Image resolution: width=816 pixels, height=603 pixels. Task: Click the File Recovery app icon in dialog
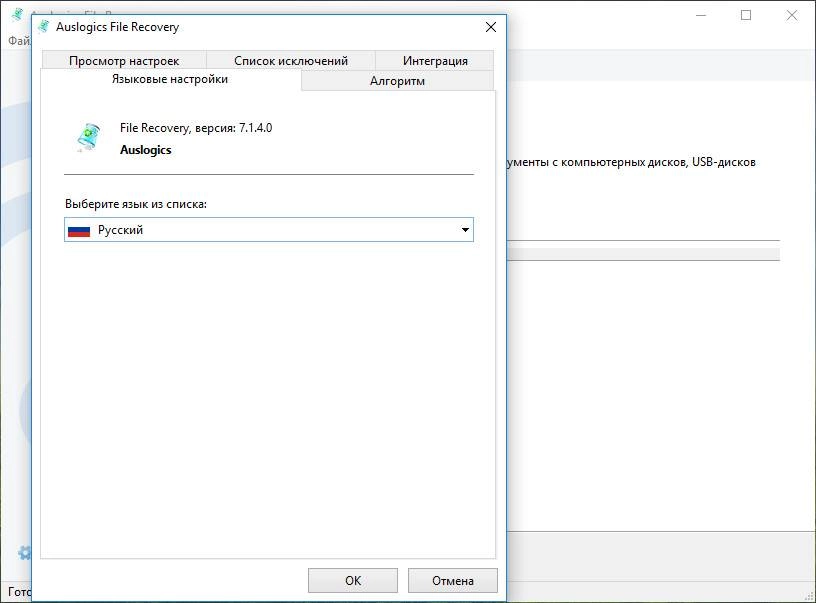(89, 137)
